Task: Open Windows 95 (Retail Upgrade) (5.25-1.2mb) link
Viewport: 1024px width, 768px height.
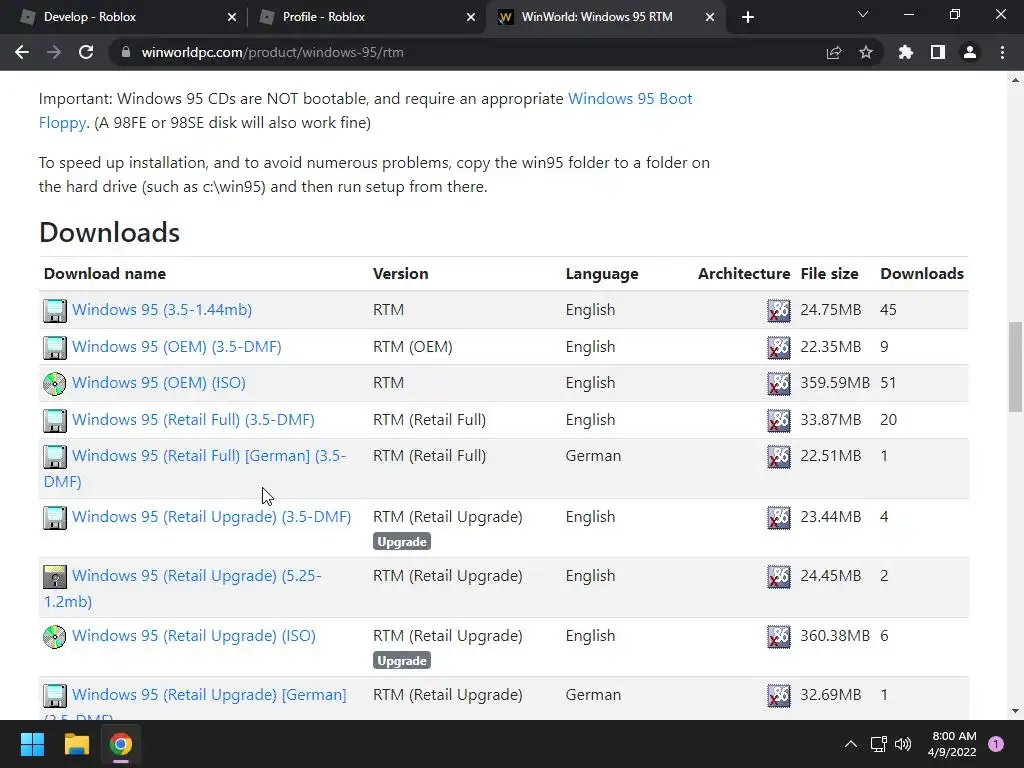Action: [183, 588]
